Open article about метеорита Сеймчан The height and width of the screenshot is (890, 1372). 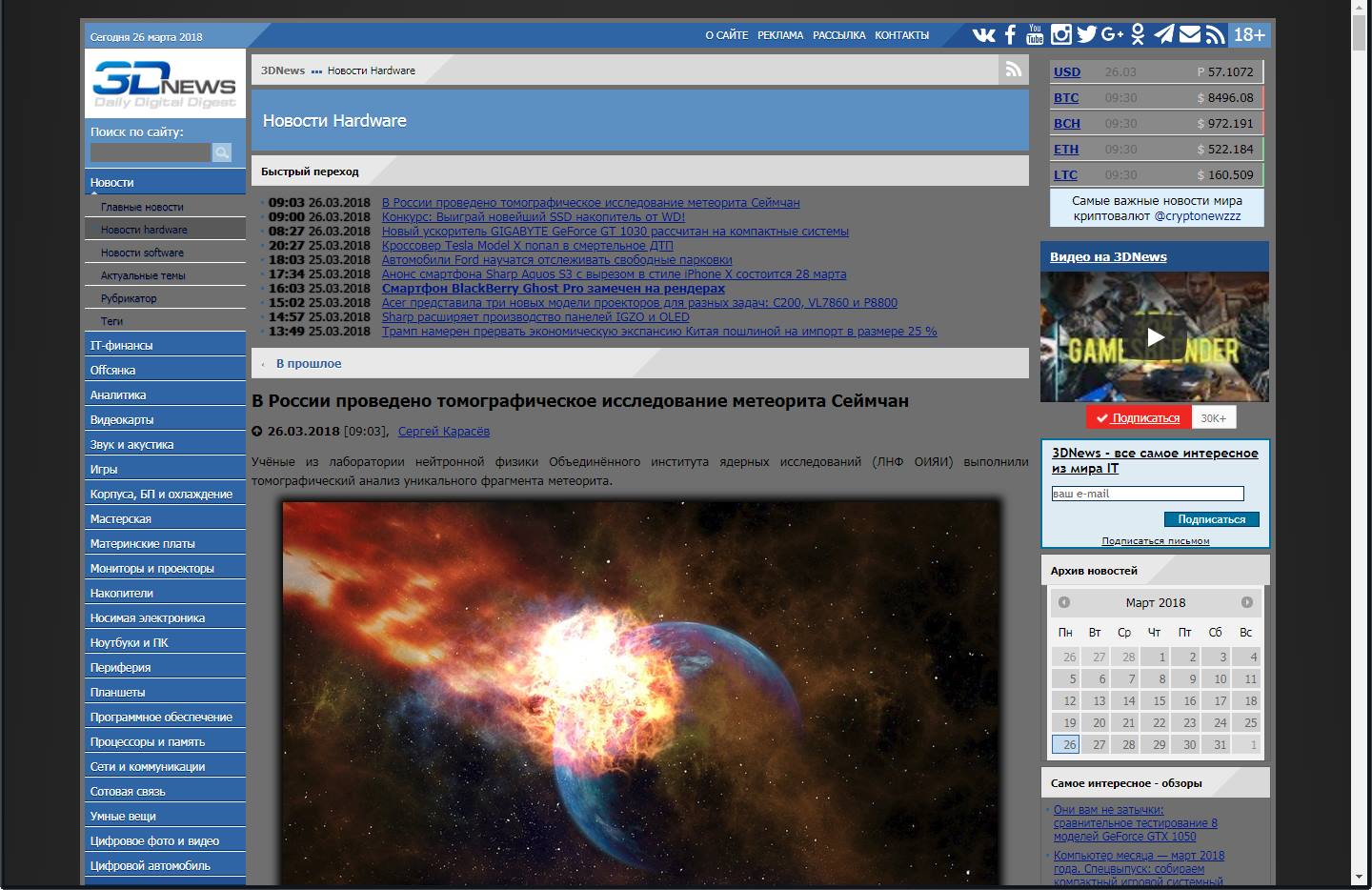pyautogui.click(x=591, y=202)
